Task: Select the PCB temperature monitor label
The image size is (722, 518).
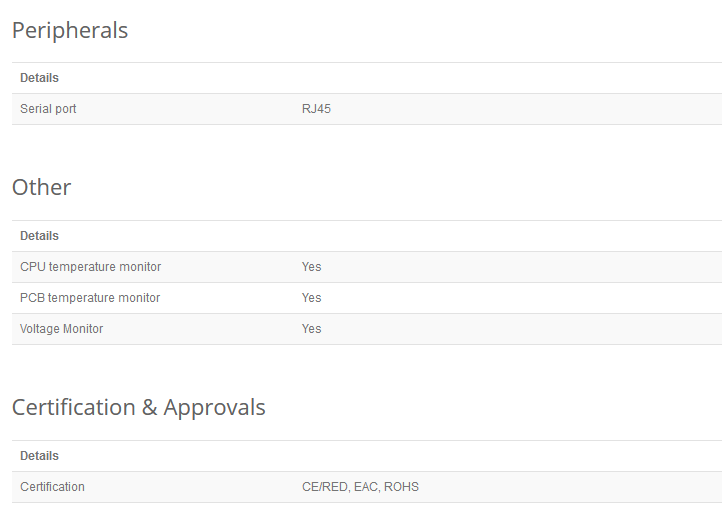Action: tap(90, 298)
